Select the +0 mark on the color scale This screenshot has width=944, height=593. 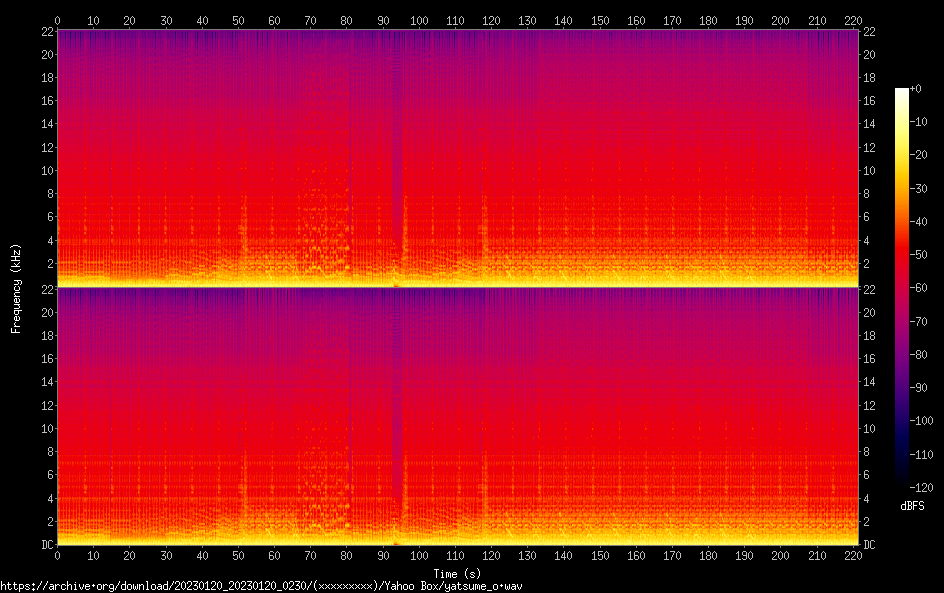[916, 89]
